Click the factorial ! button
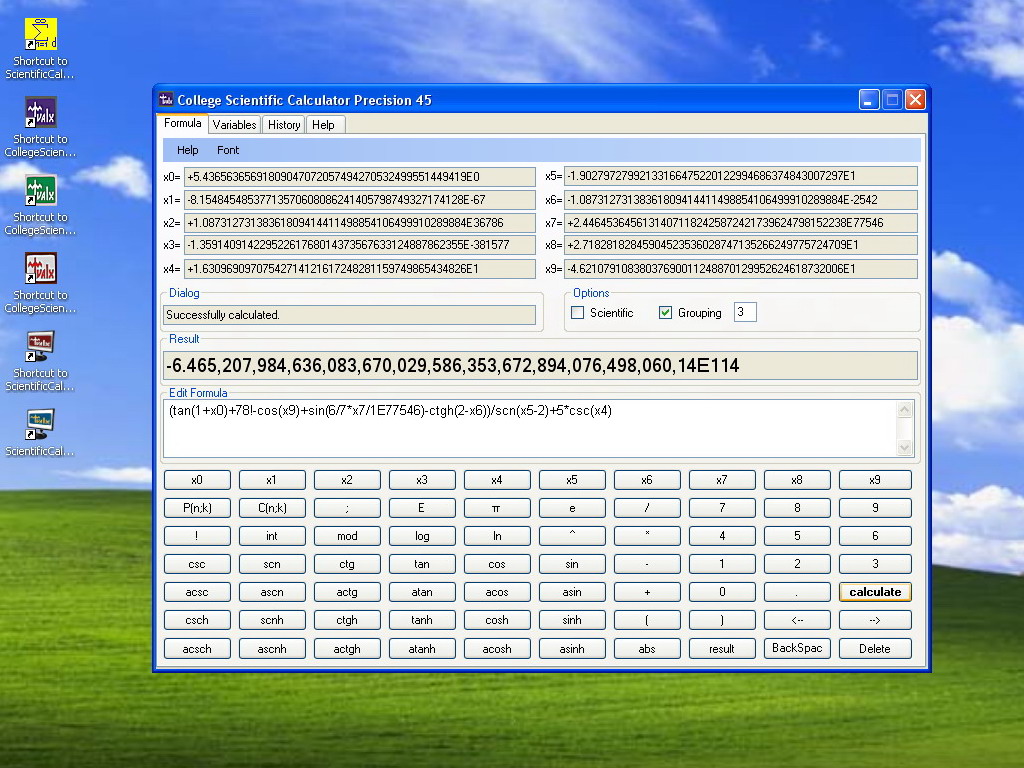Image resolution: width=1024 pixels, height=768 pixels. [197, 536]
